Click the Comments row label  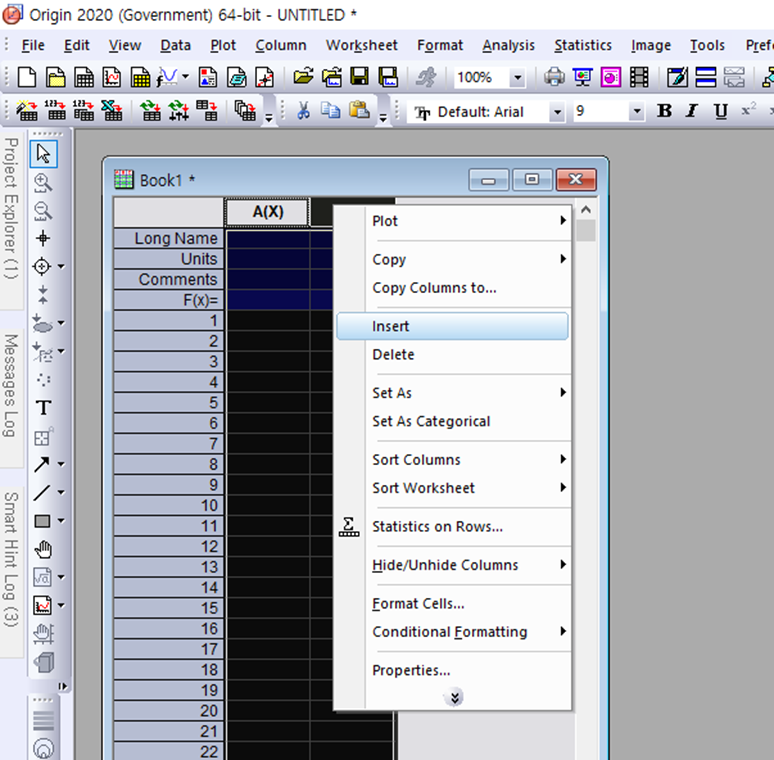tap(168, 279)
